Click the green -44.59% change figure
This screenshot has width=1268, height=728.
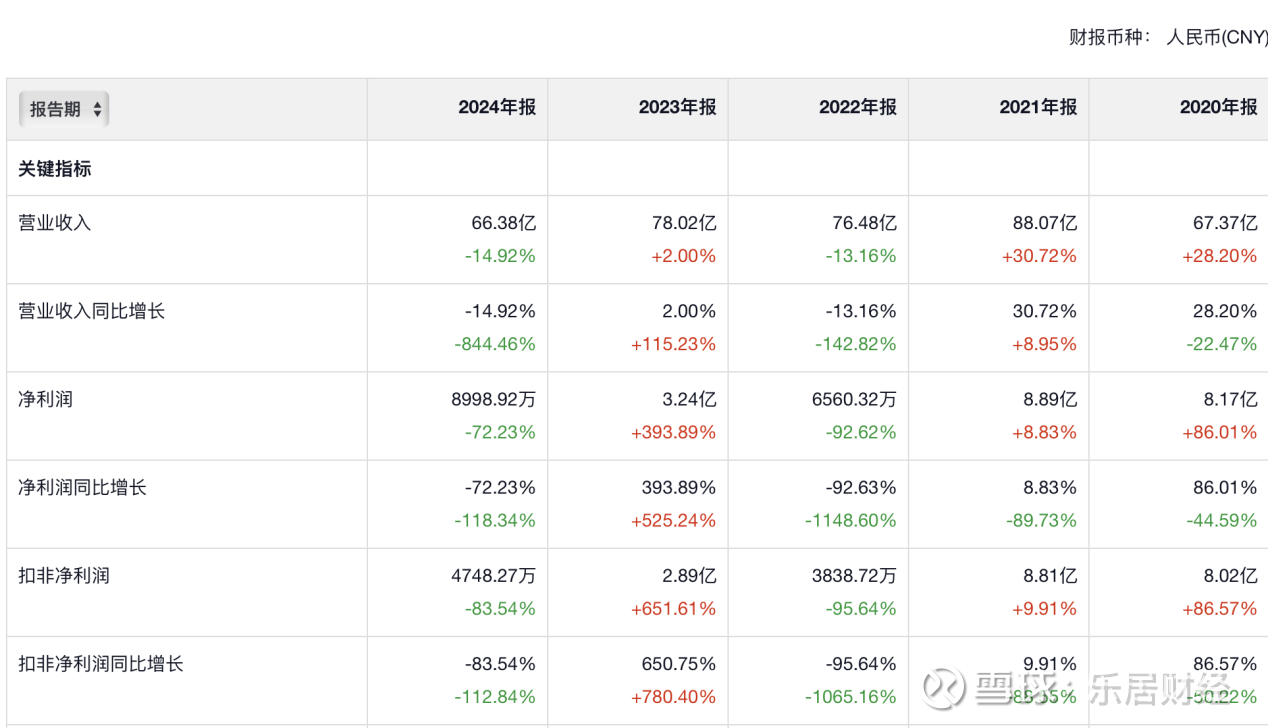[1222, 520]
